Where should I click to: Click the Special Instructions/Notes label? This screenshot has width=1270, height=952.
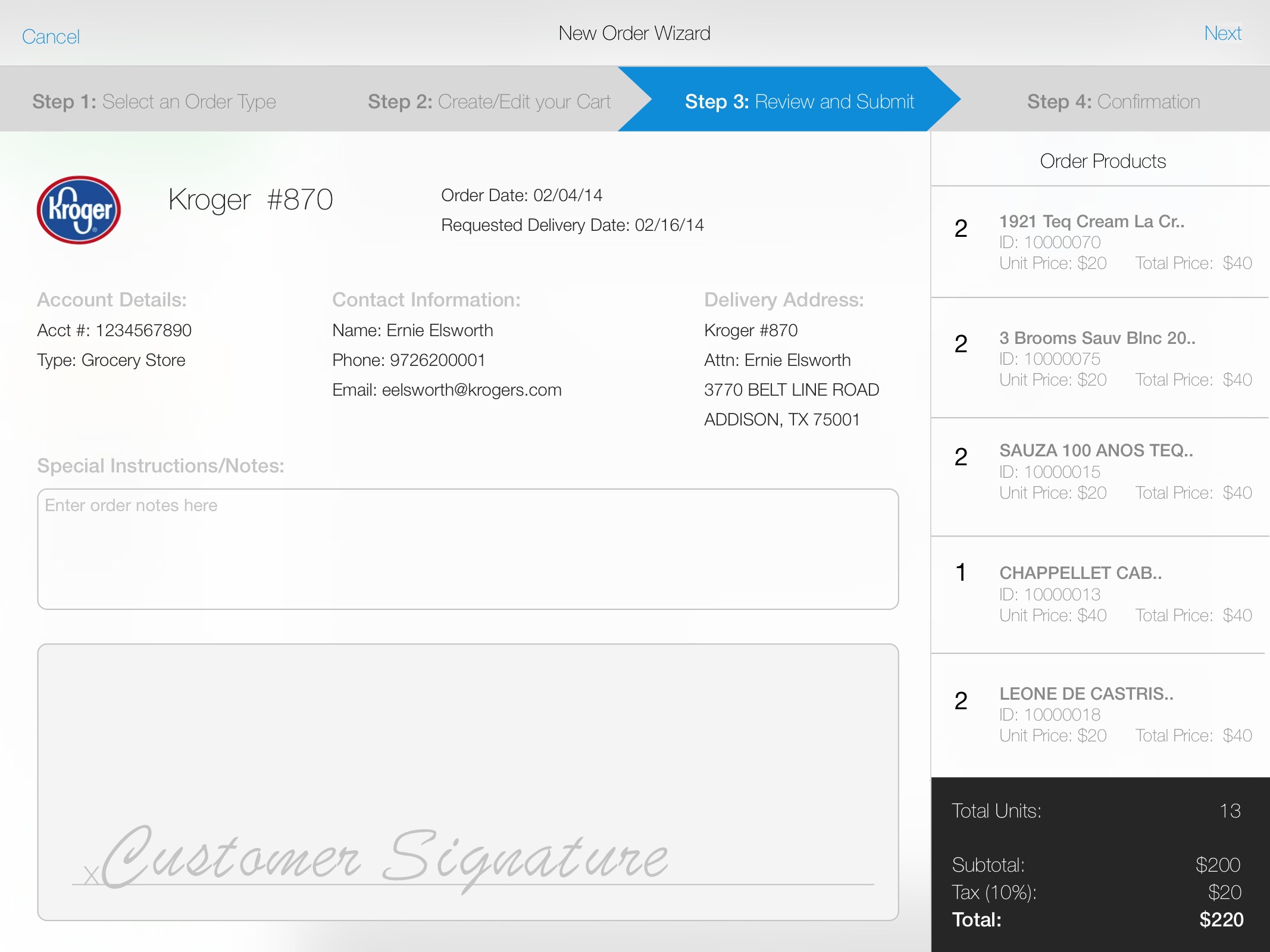point(161,466)
